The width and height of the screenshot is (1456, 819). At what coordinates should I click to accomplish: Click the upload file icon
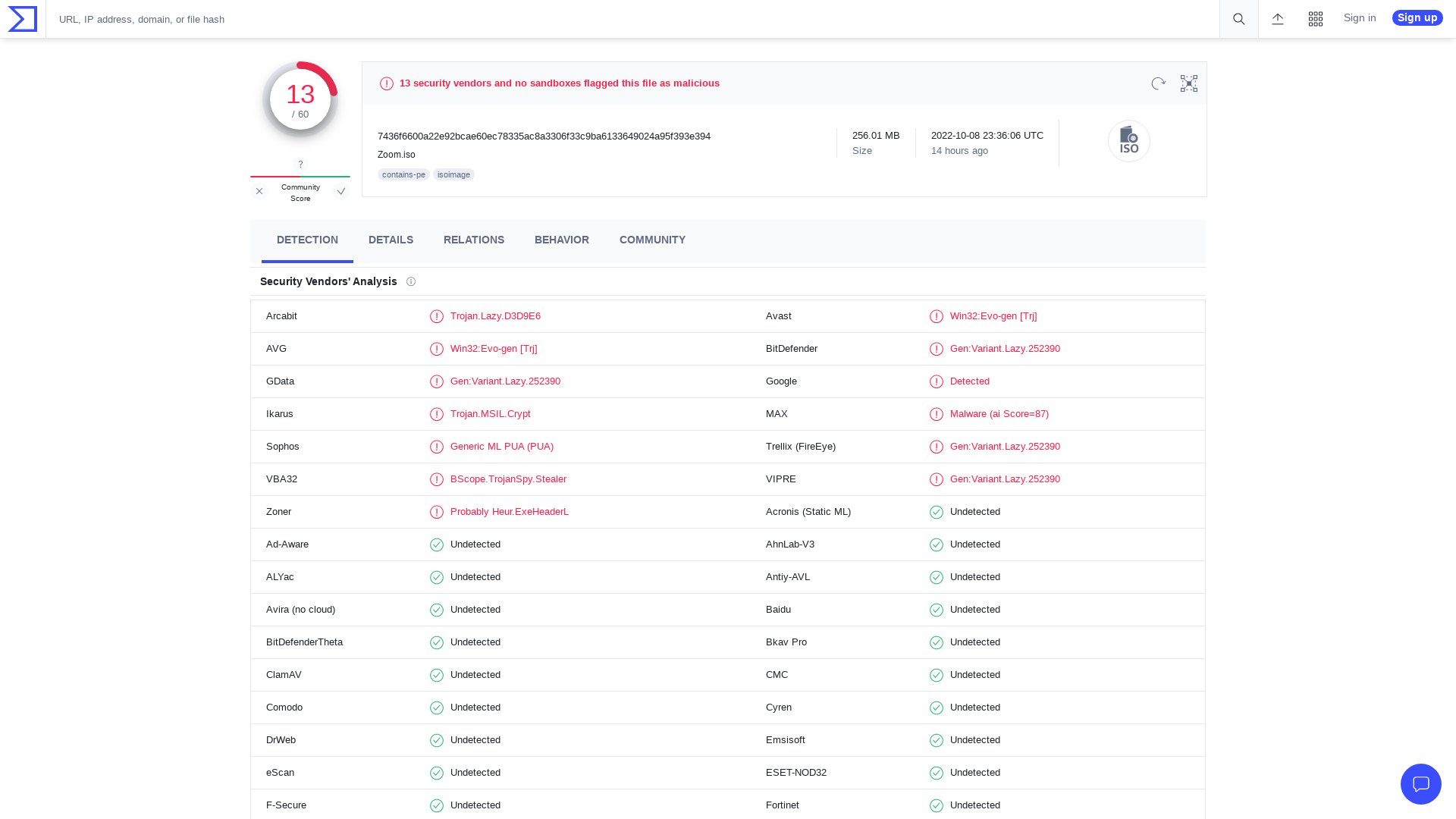(x=1278, y=18)
